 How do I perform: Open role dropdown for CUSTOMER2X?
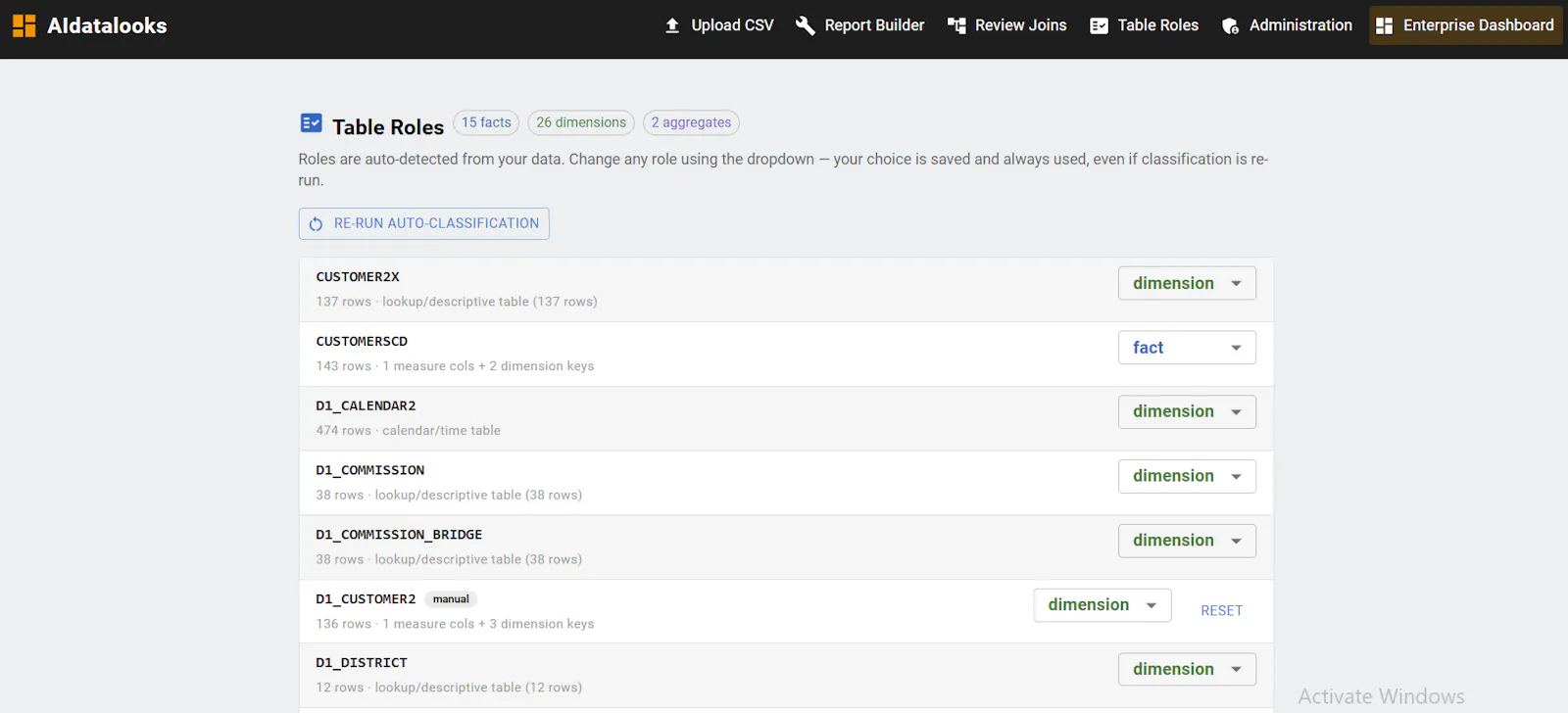[1187, 283]
